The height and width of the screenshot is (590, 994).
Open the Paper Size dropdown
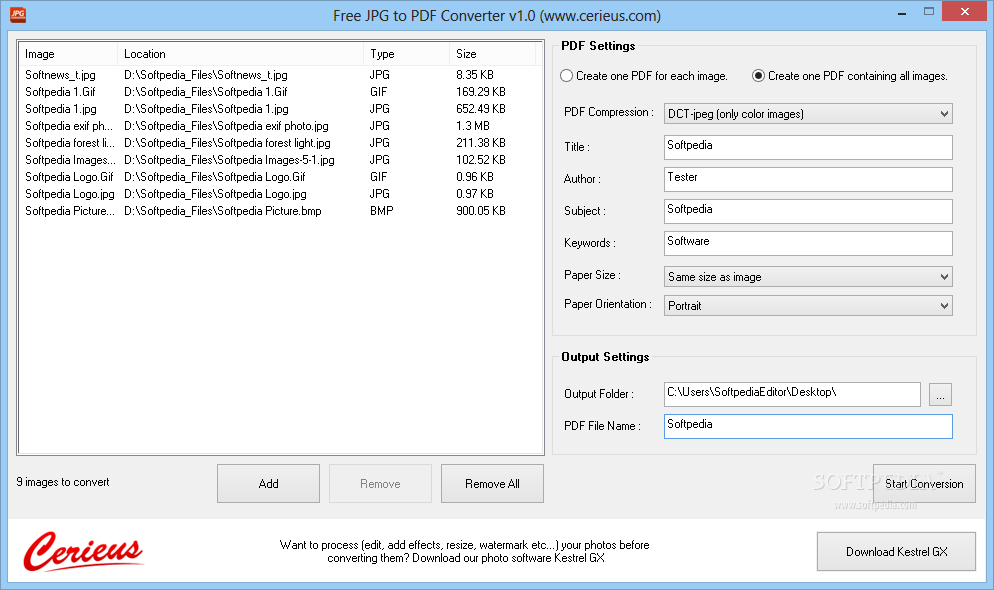point(808,277)
